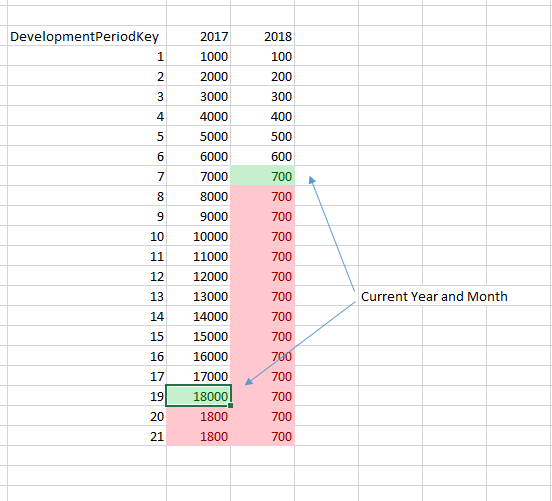552x501 pixels.
Task: Click the cell containing 1000
Action: point(199,56)
